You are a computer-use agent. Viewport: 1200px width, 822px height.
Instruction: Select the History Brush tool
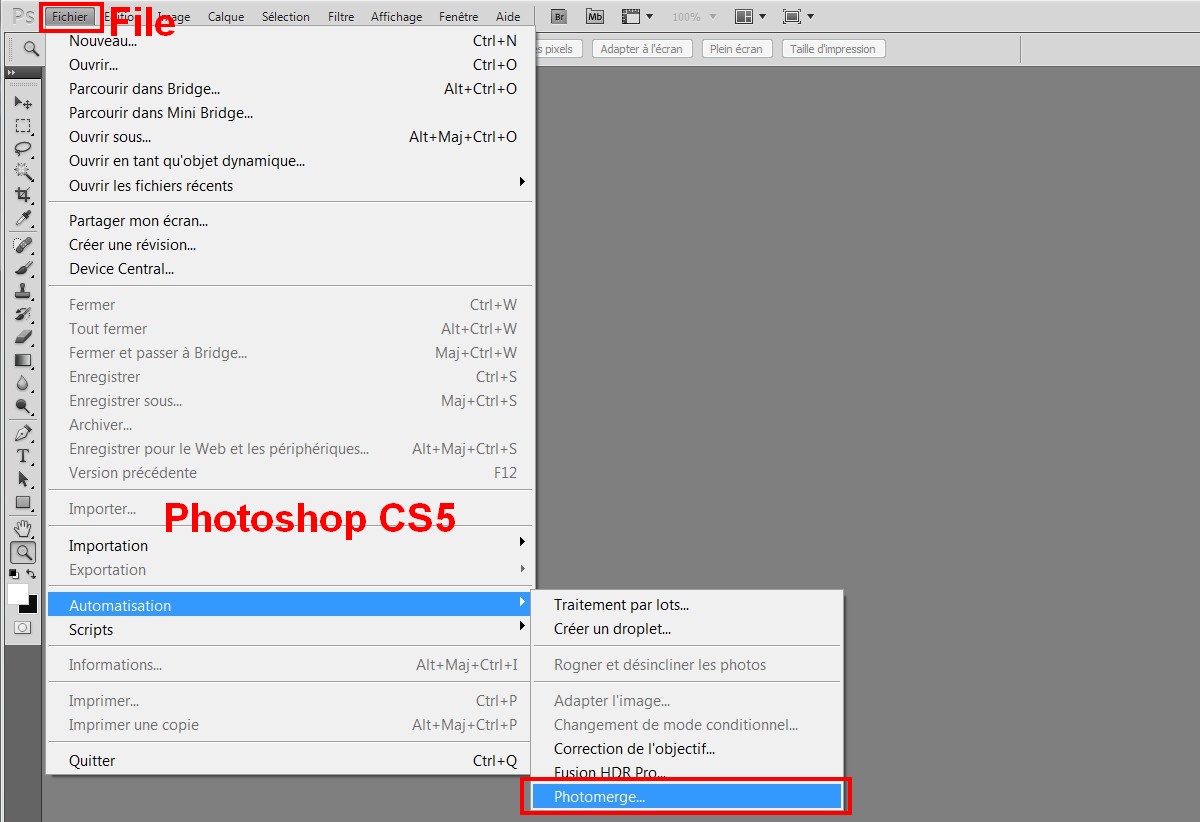click(x=23, y=314)
